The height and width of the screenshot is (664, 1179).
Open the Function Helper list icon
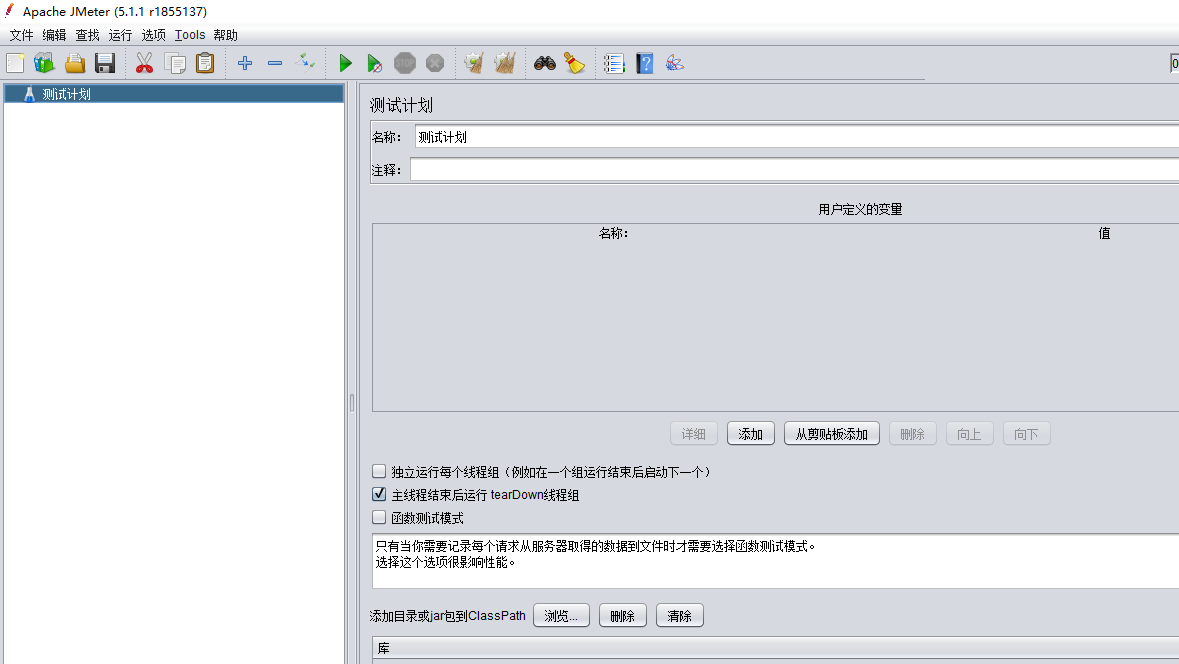tap(614, 63)
